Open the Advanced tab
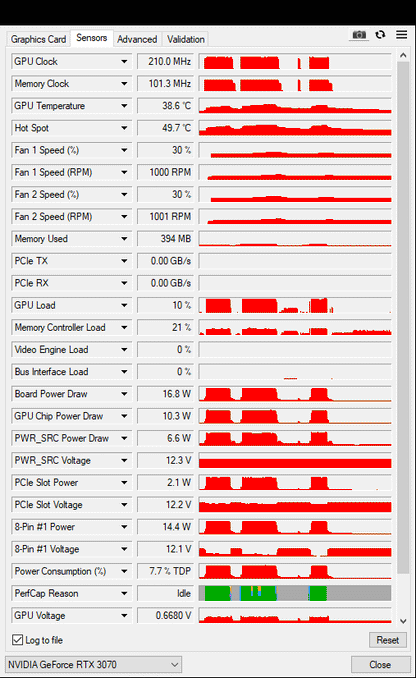 point(137,39)
